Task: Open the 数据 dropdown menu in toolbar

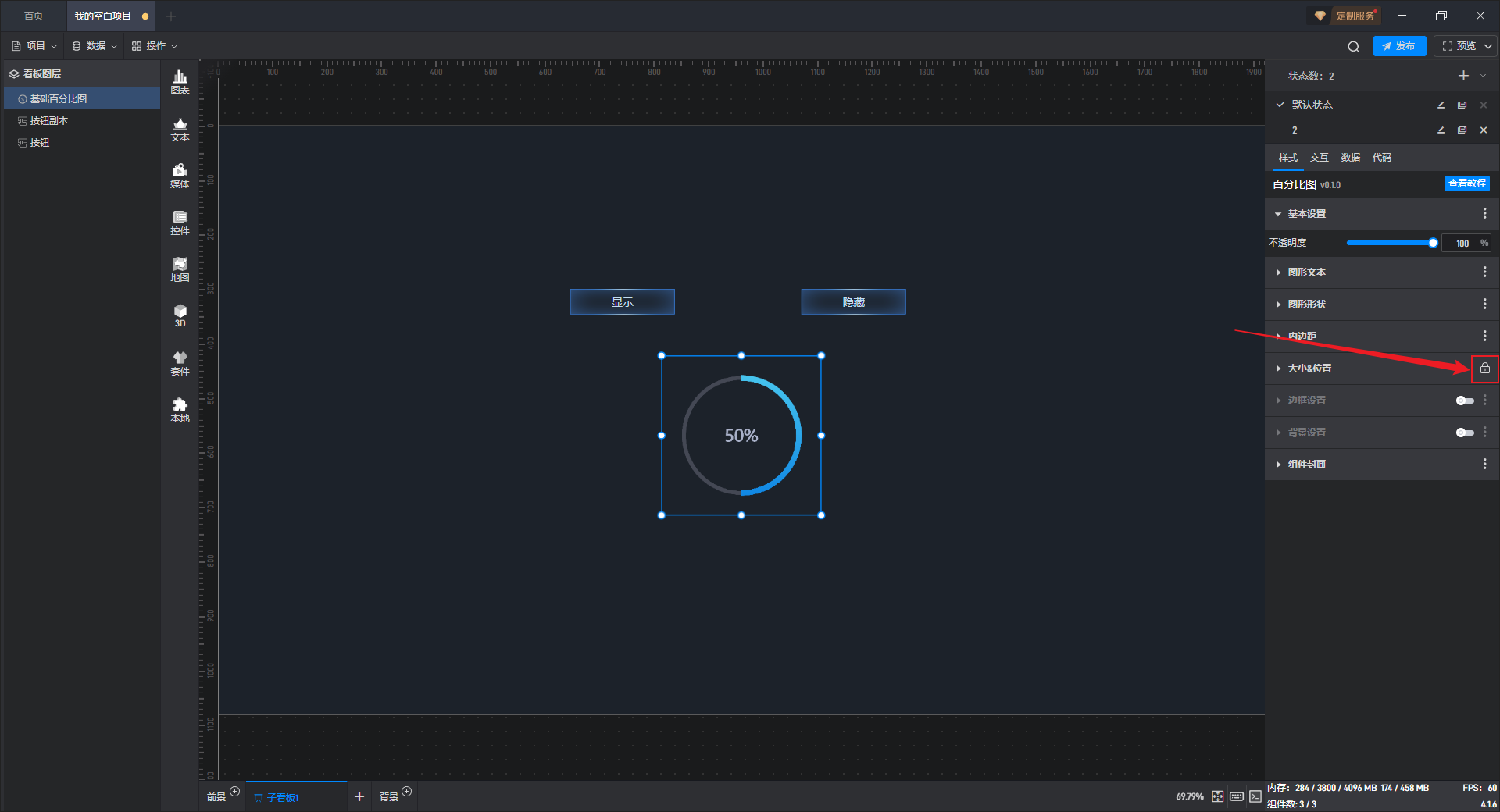Action: point(95,46)
